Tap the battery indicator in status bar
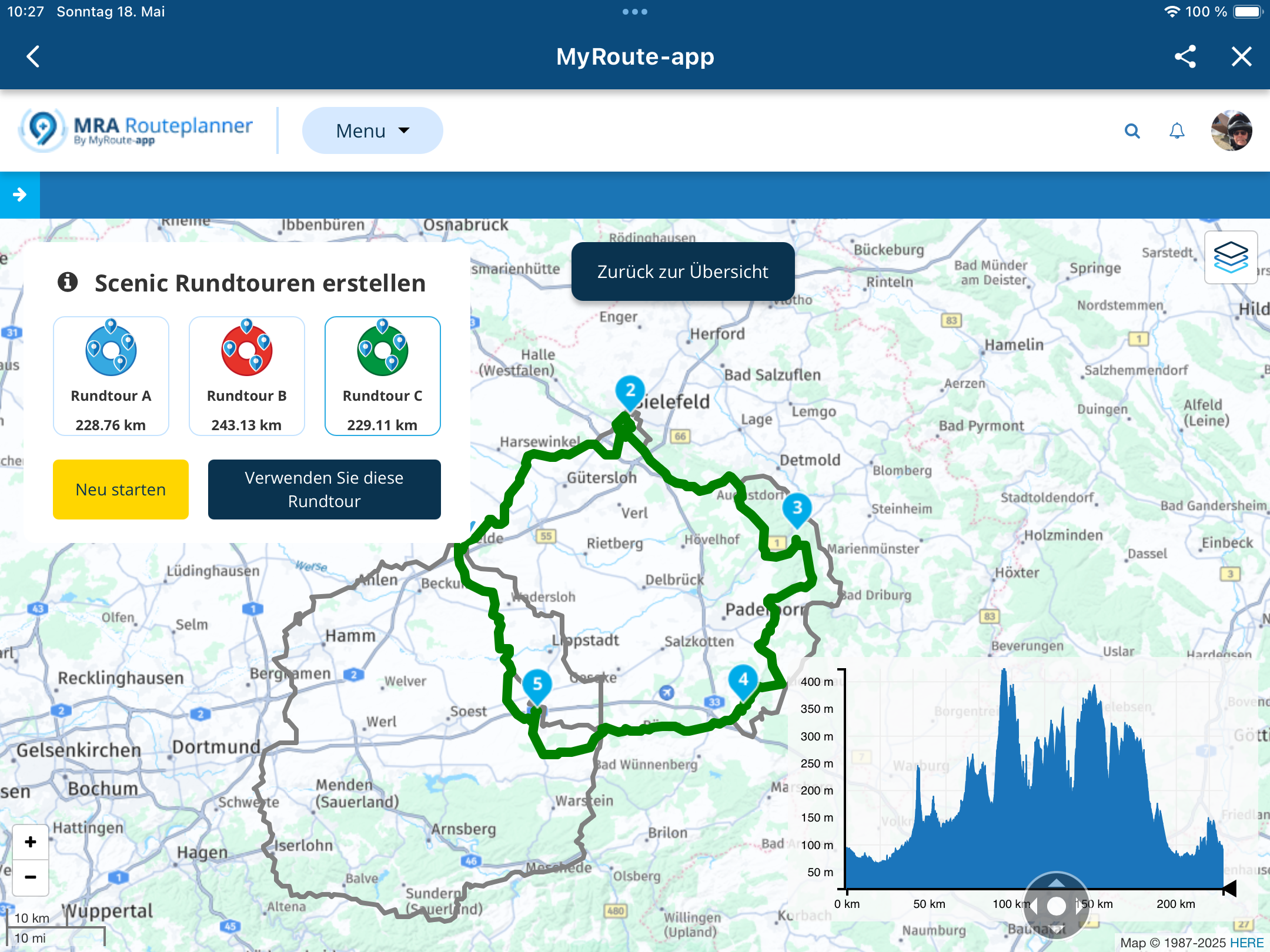The height and width of the screenshot is (952, 1270). pyautogui.click(x=1248, y=12)
